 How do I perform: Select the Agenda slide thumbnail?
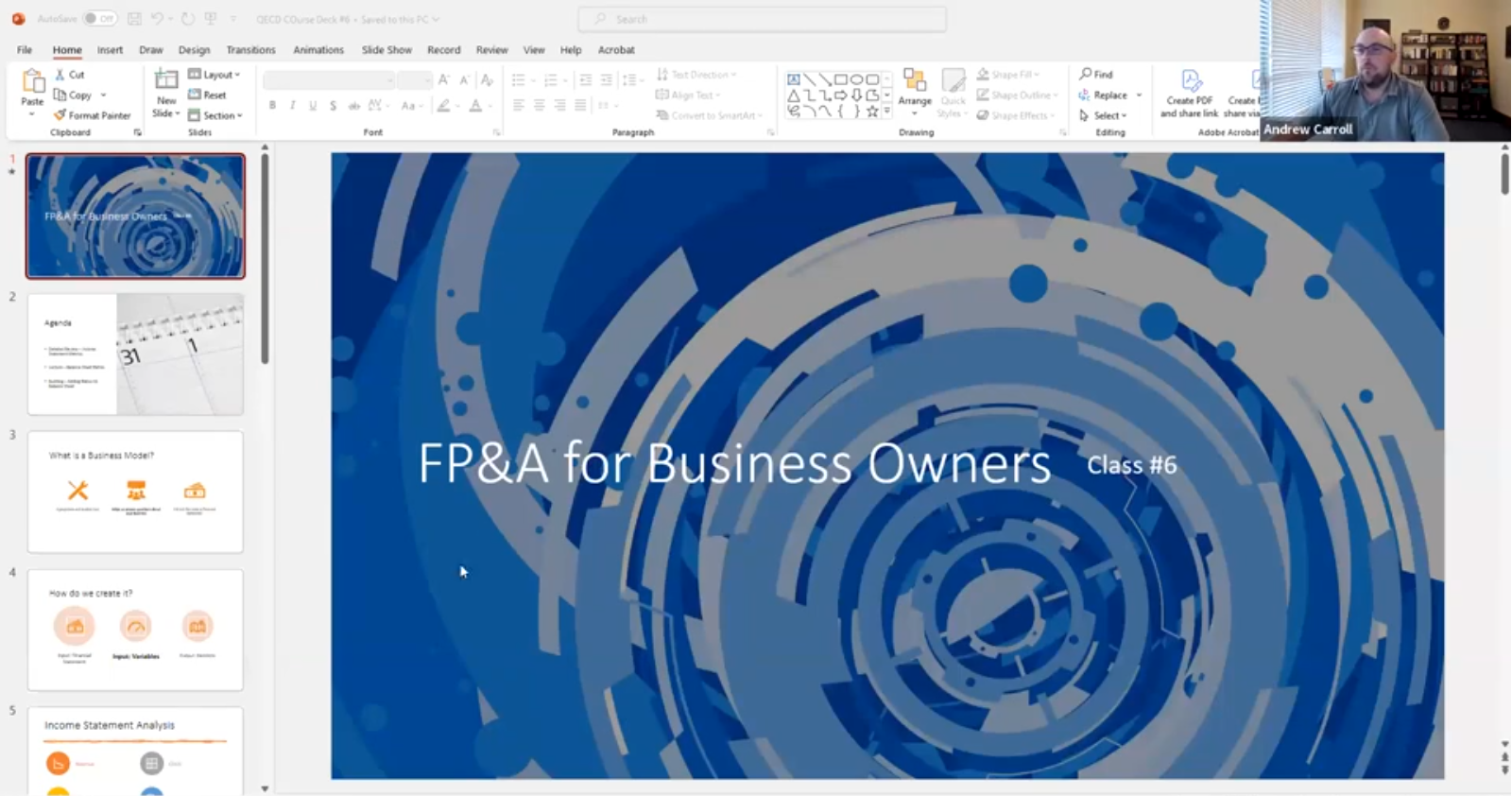point(135,355)
